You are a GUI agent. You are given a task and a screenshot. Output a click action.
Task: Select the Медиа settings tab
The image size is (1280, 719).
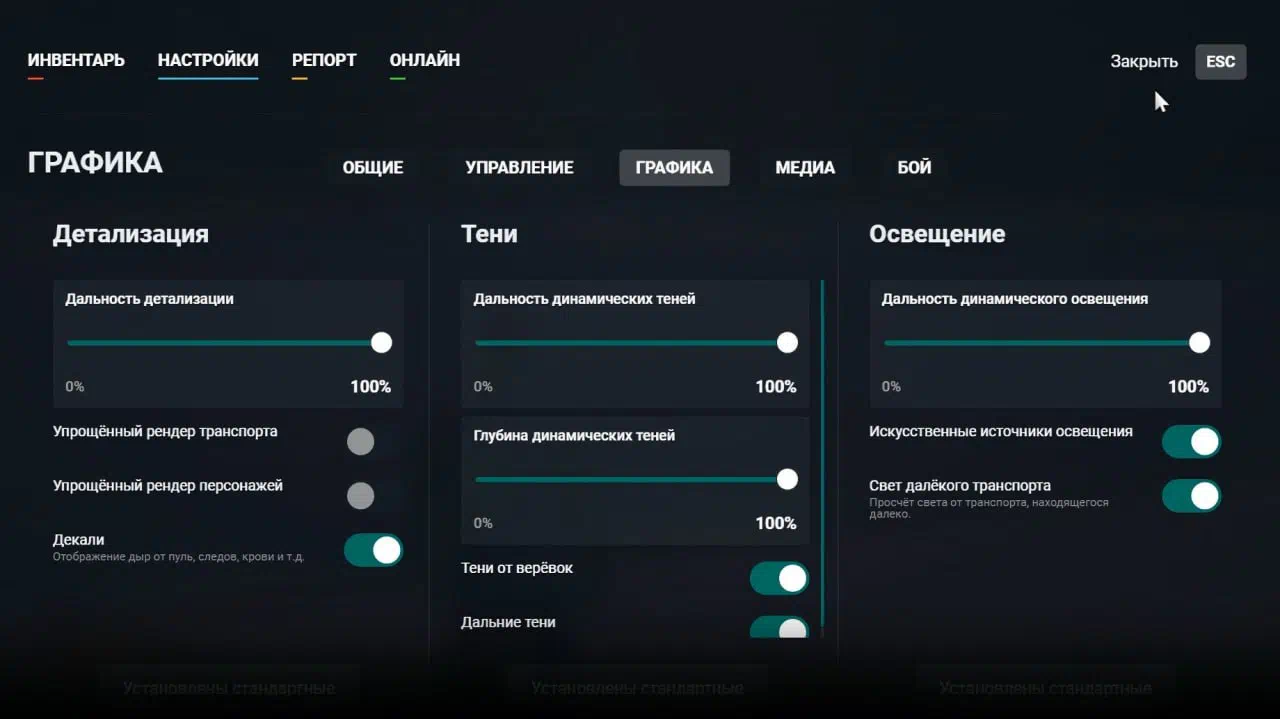(805, 168)
